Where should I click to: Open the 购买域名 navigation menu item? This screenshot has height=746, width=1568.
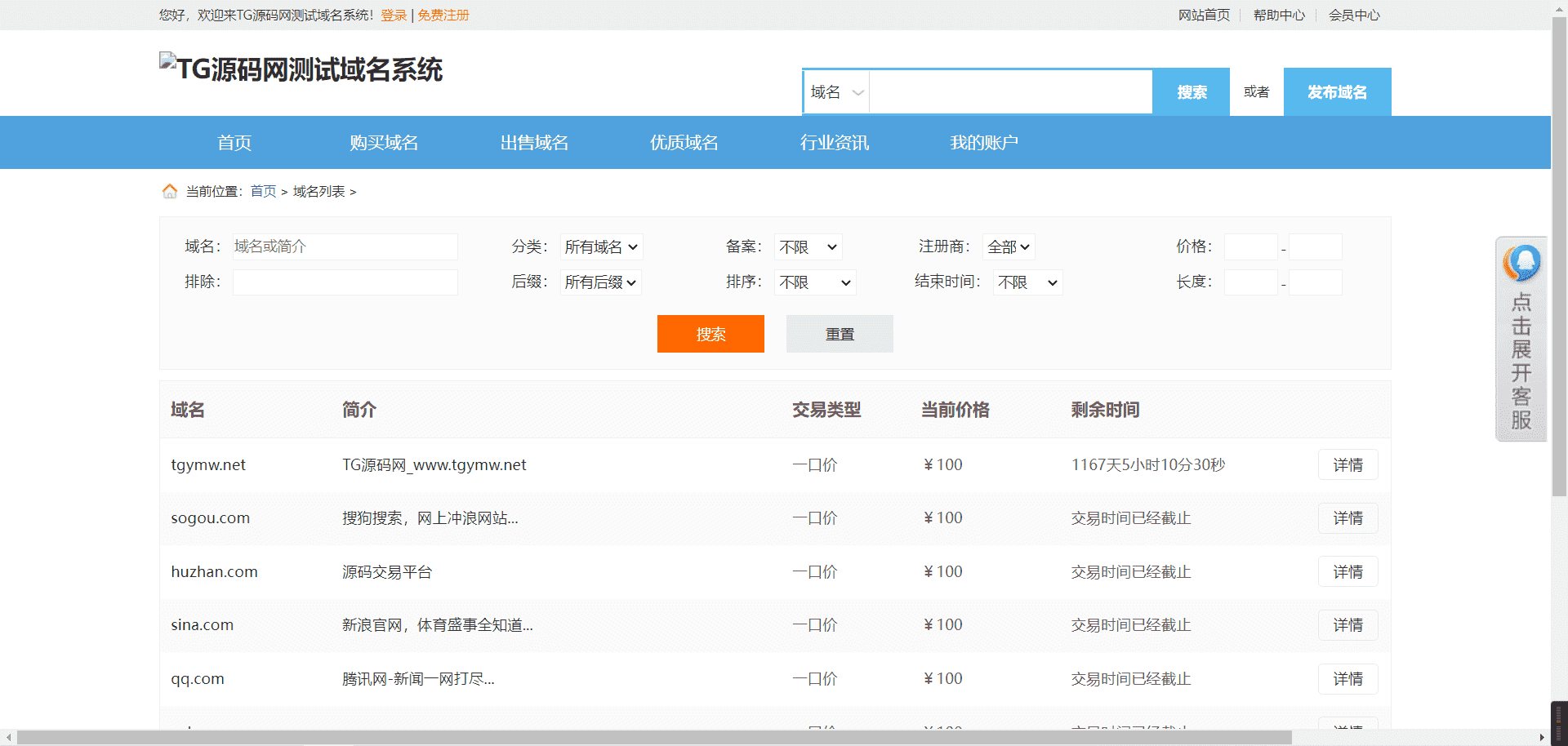[384, 143]
